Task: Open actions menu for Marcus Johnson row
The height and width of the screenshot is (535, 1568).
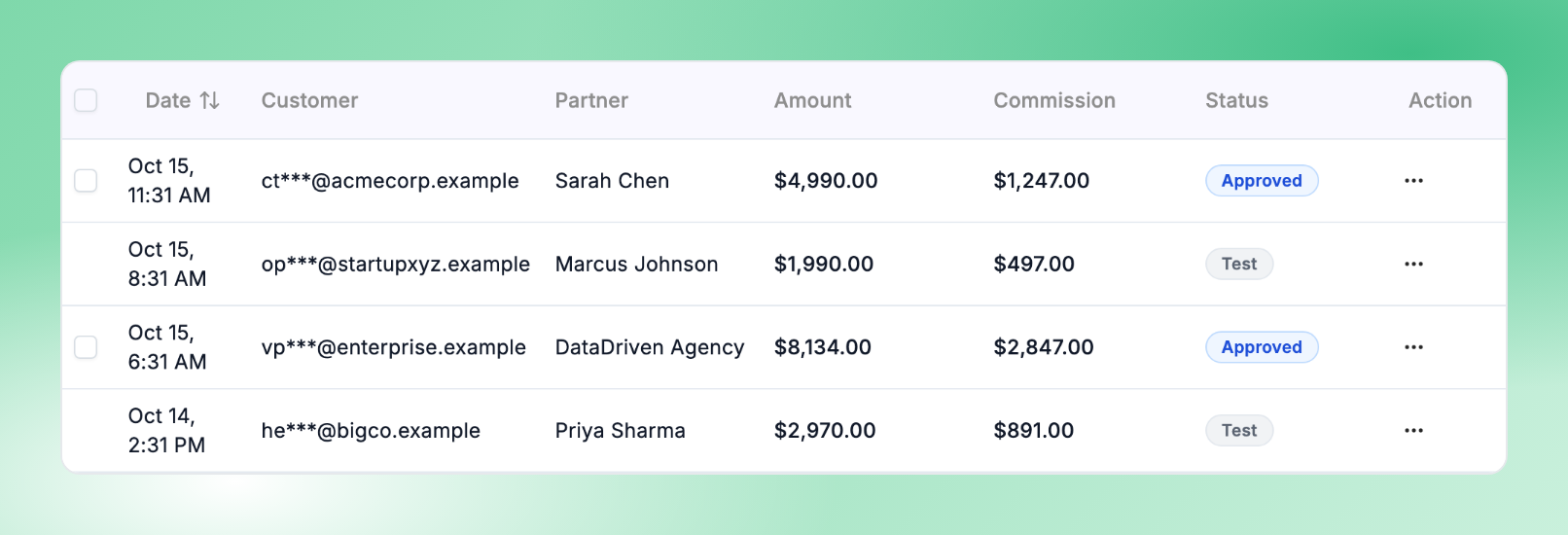Action: coord(1413,265)
